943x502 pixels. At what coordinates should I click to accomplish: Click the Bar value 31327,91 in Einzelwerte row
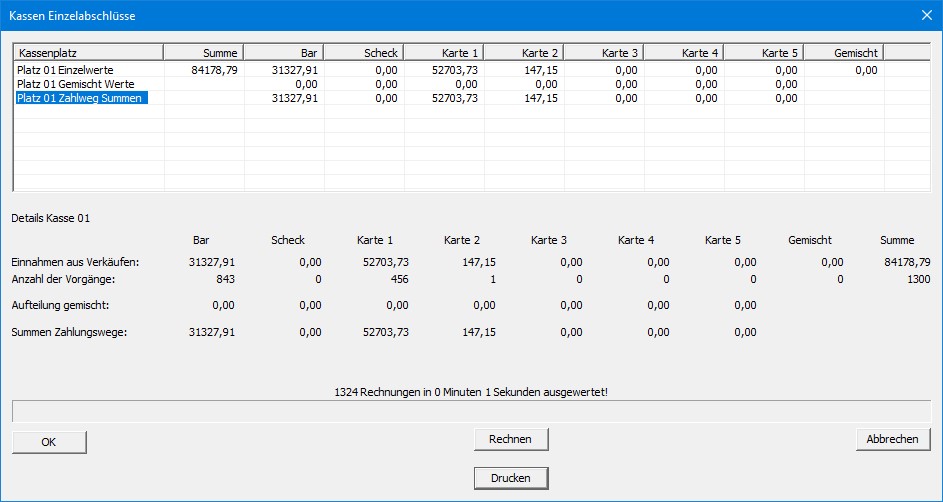click(x=295, y=70)
